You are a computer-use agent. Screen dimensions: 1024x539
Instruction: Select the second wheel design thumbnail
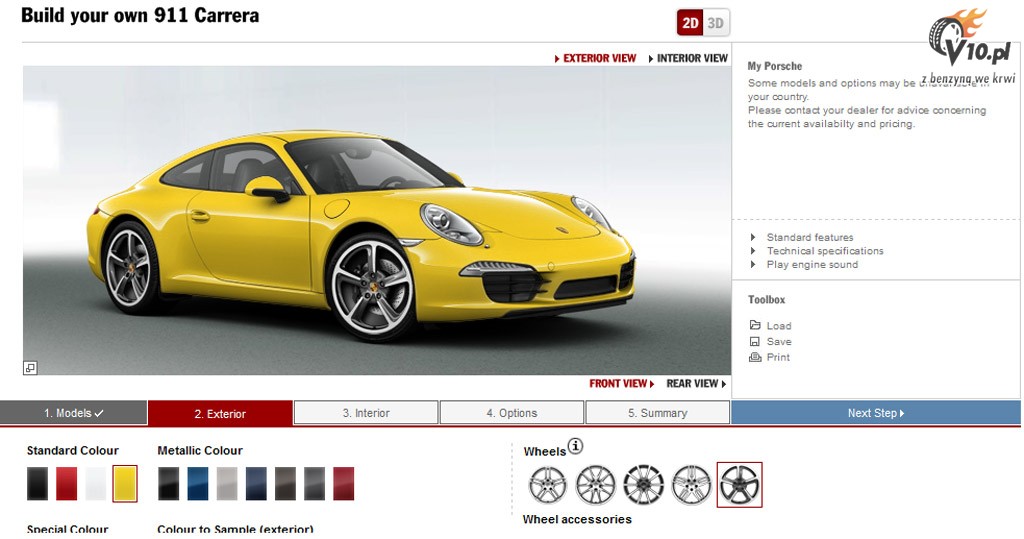(x=596, y=485)
